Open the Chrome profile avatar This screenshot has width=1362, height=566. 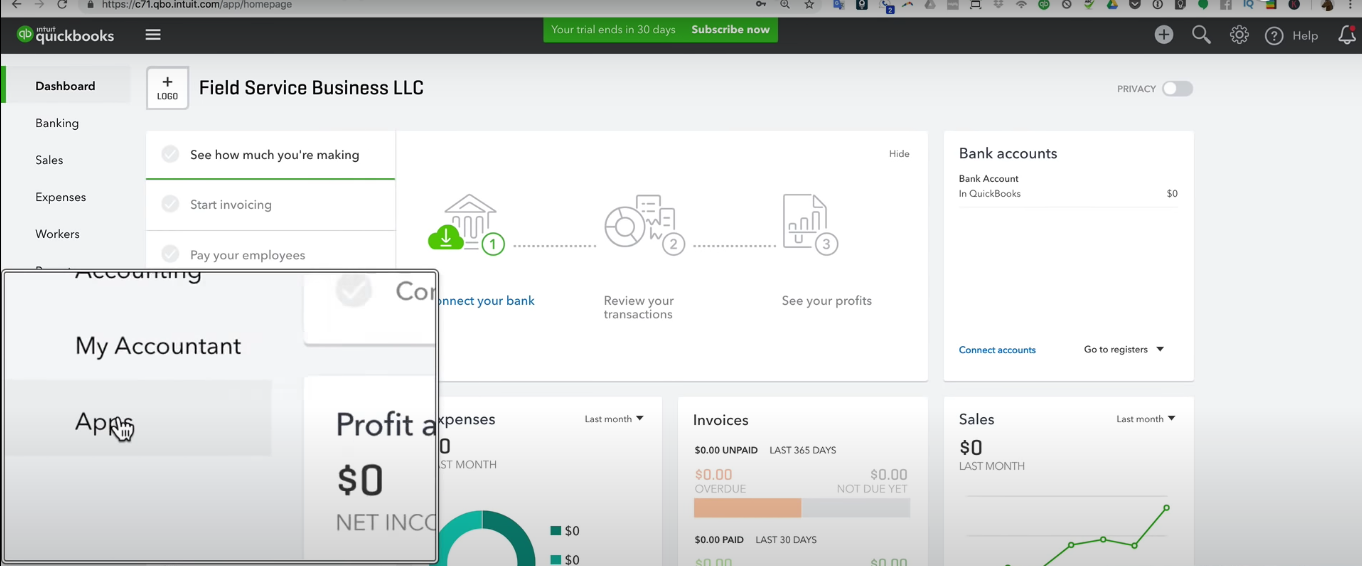[x=1327, y=5]
